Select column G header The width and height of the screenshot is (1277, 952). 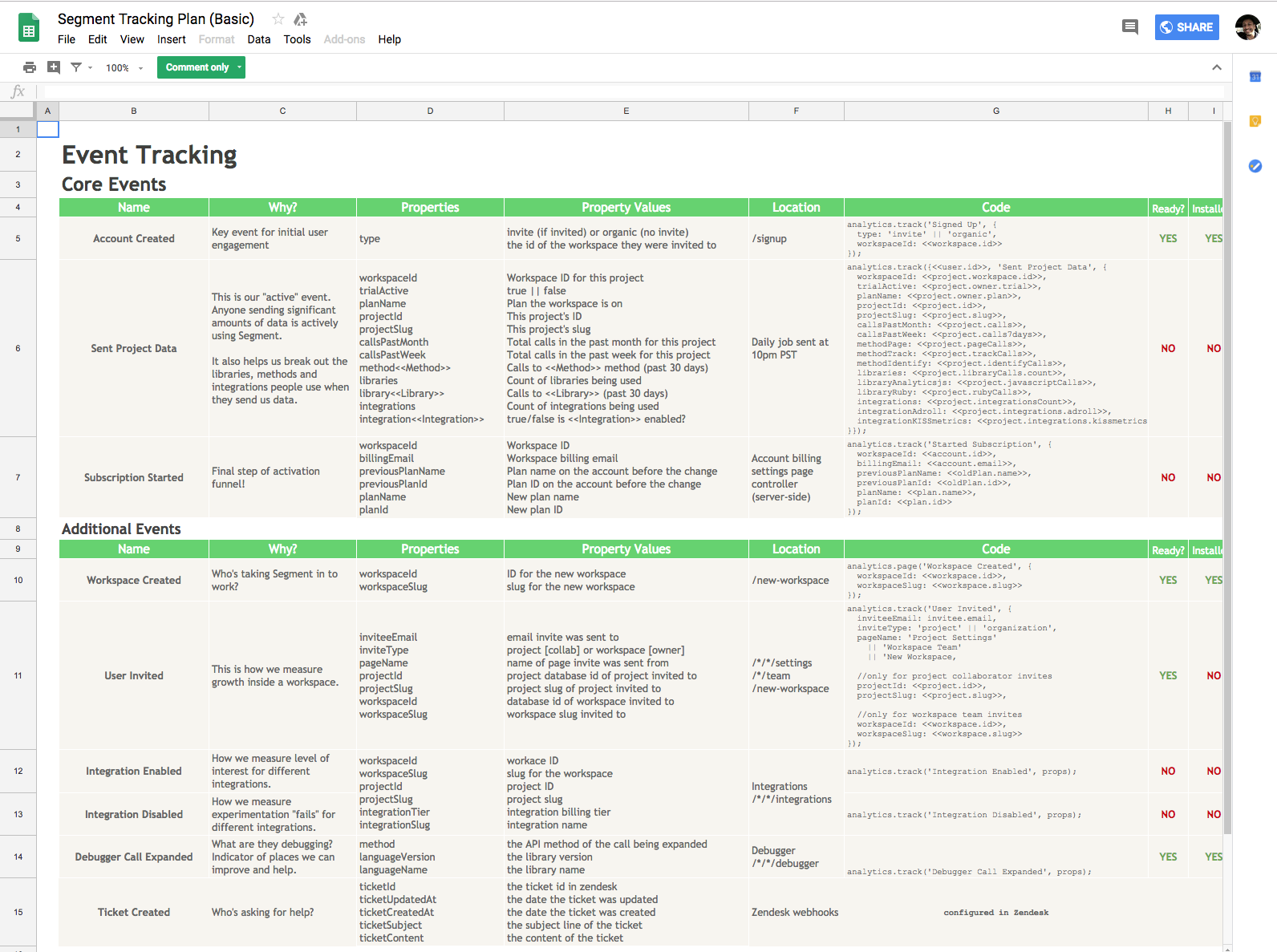pyautogui.click(x=996, y=111)
